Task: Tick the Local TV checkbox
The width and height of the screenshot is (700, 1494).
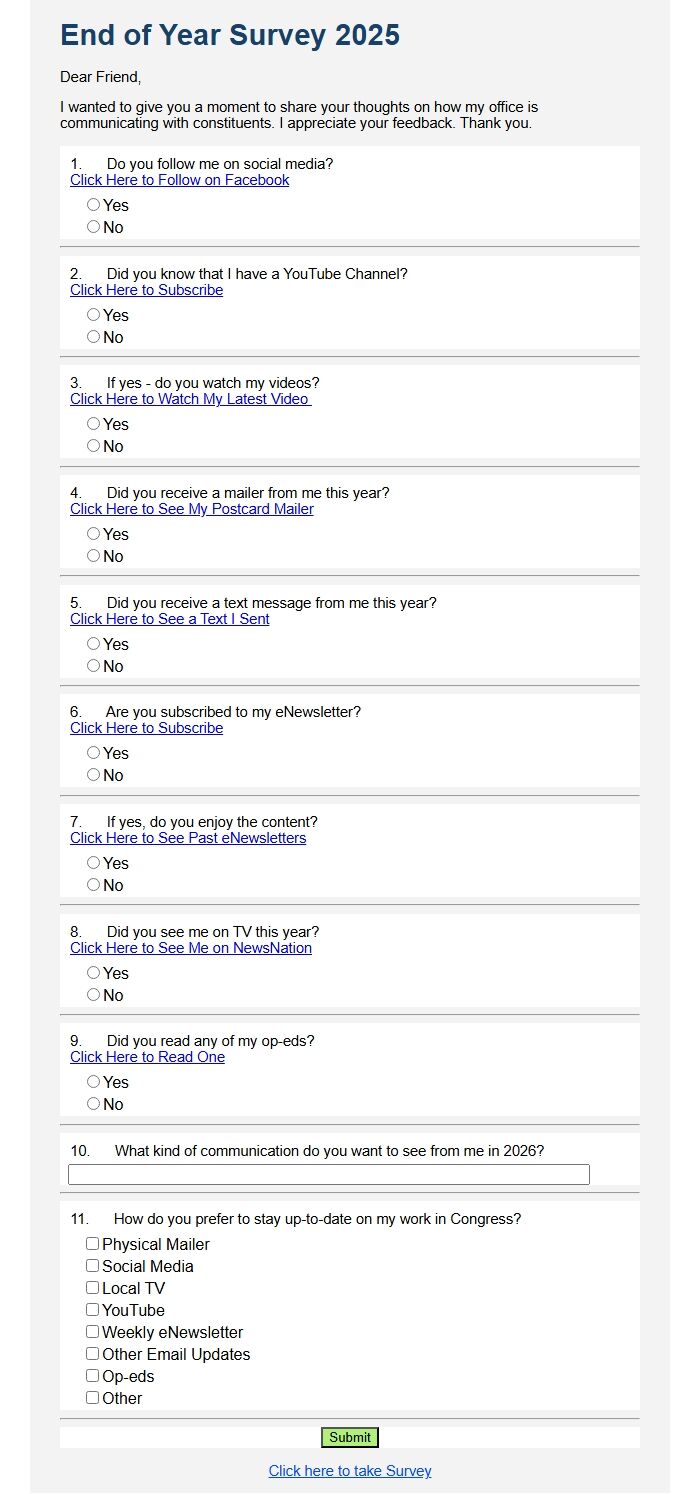Action: click(x=93, y=1288)
